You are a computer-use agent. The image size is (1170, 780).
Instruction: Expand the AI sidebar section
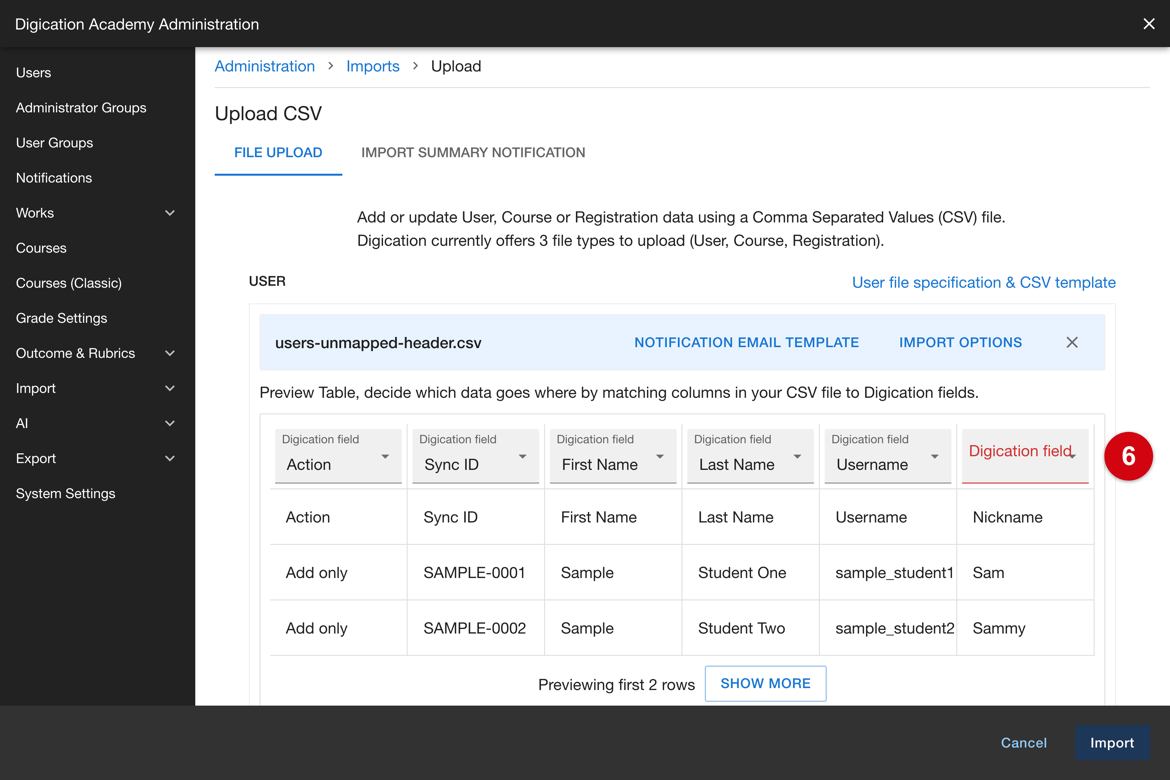169,423
